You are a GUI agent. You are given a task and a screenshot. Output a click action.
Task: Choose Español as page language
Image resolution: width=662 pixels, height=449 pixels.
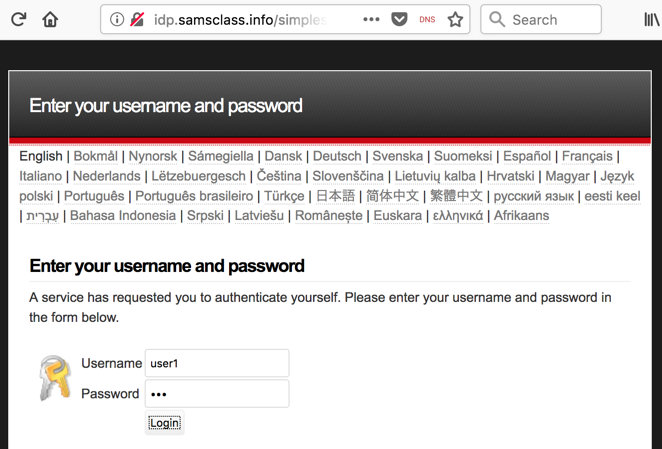point(527,156)
